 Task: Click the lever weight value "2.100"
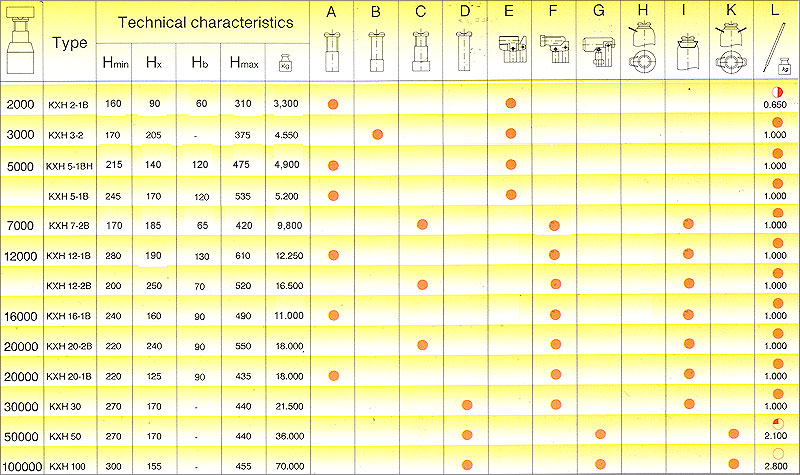point(776,436)
